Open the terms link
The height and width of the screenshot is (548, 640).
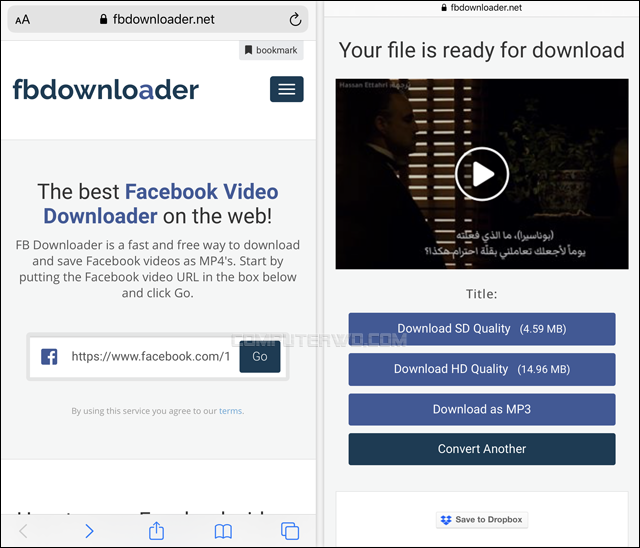[231, 411]
